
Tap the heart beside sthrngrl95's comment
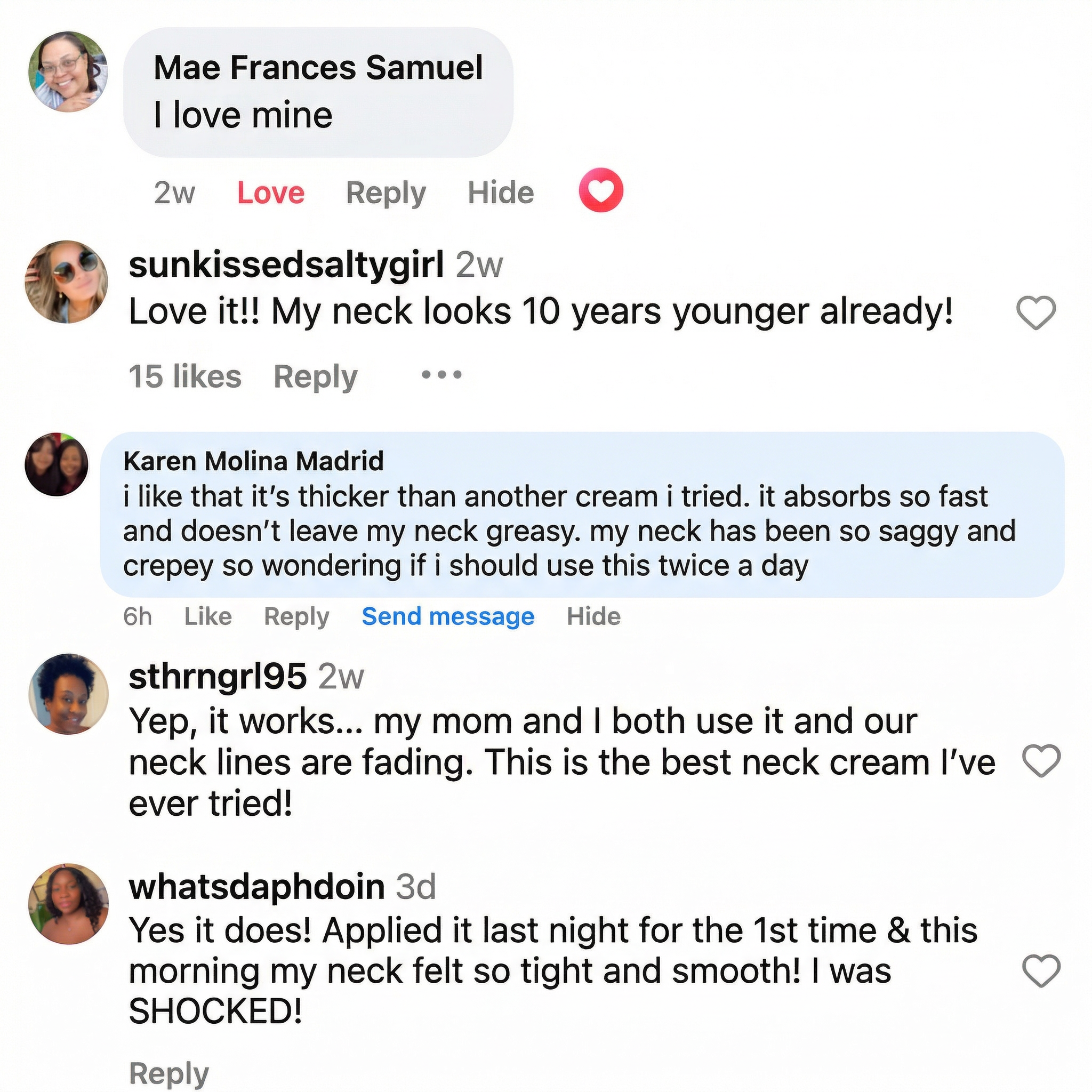[x=1042, y=761]
